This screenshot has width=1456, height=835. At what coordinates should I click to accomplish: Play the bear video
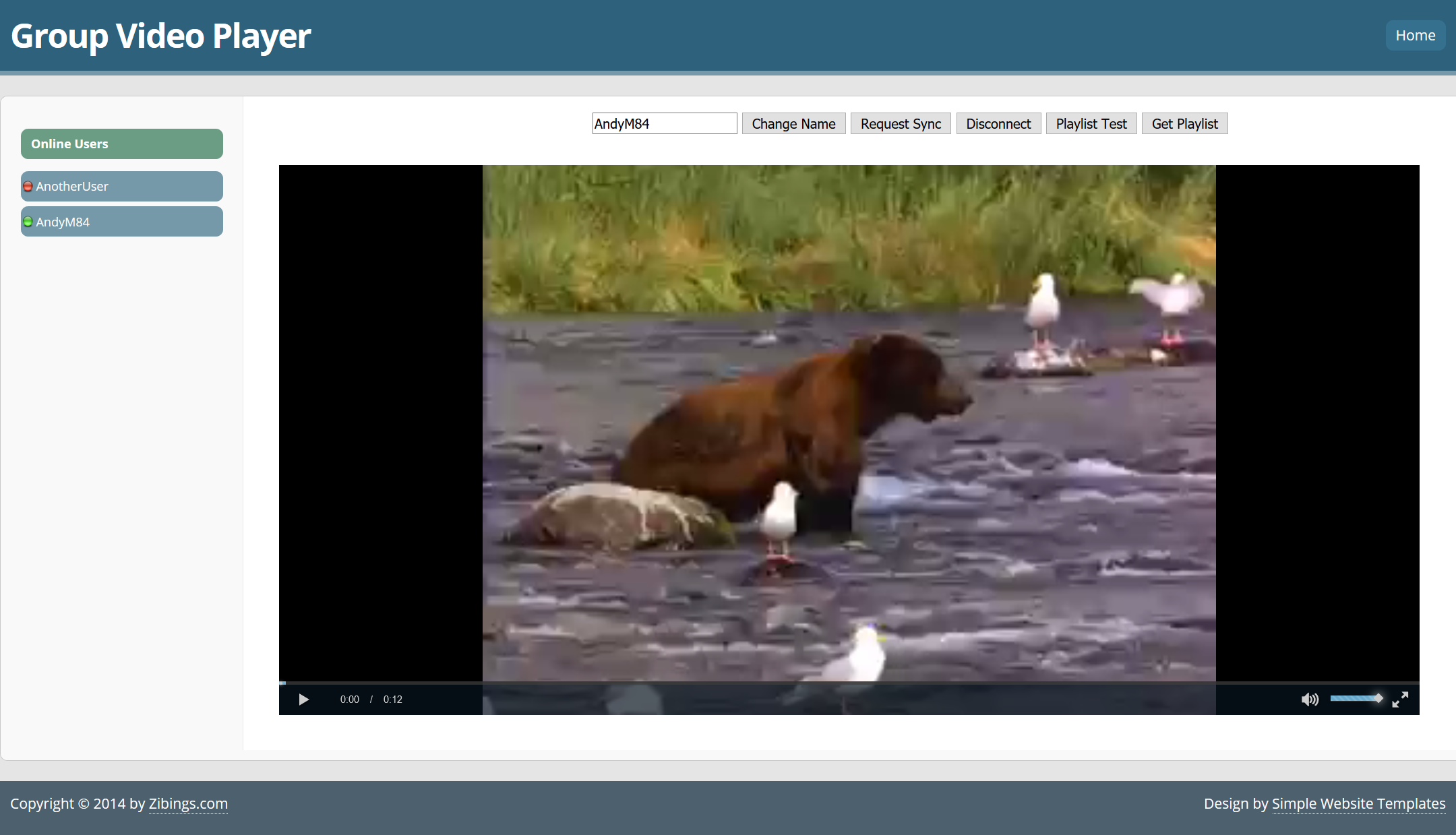pos(304,700)
